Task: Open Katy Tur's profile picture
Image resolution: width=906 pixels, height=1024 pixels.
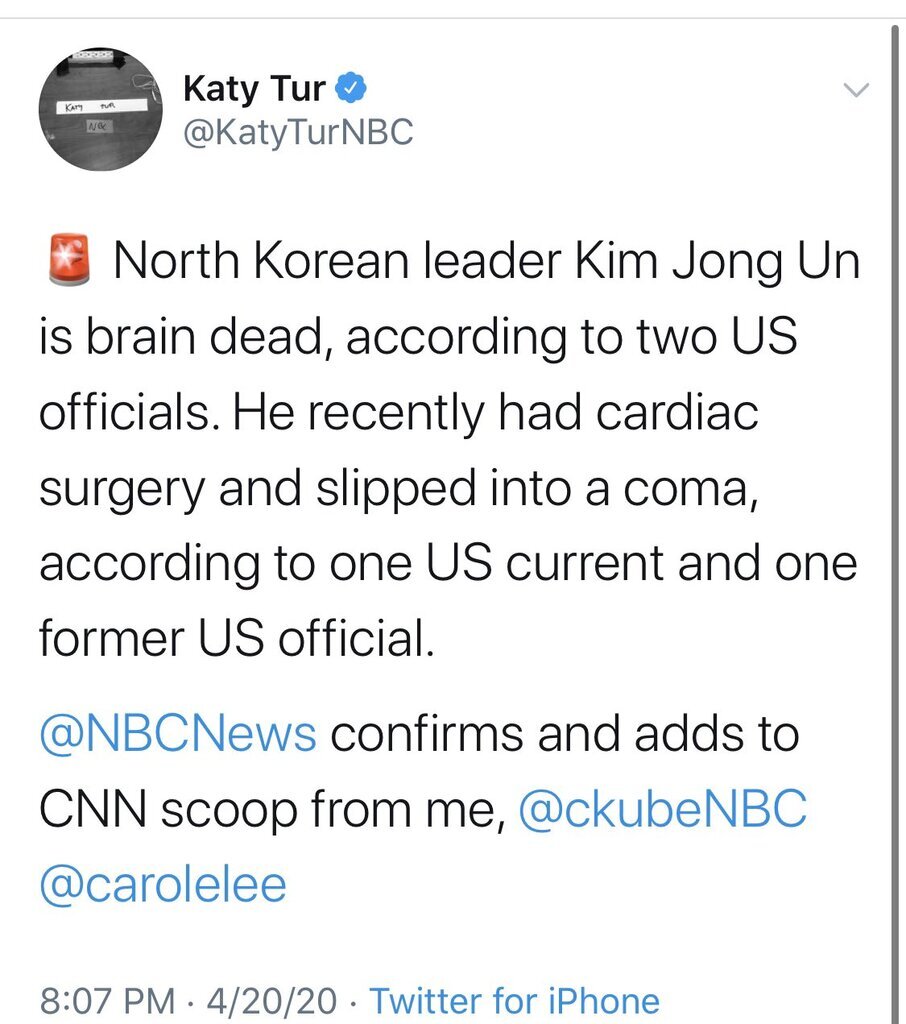Action: [x=101, y=110]
